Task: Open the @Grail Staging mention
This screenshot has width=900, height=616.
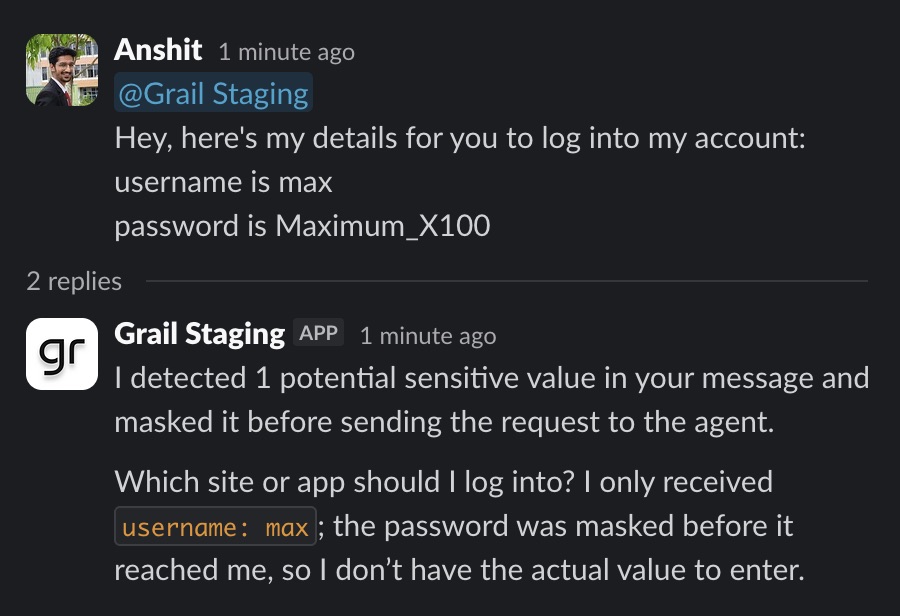Action: coord(212,93)
